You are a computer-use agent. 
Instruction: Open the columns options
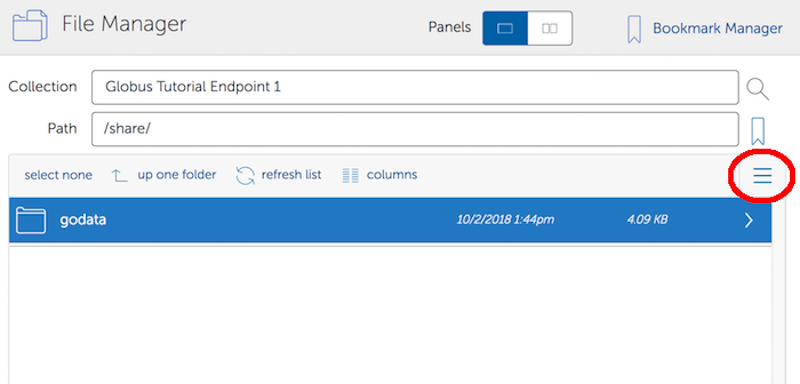pos(392,175)
